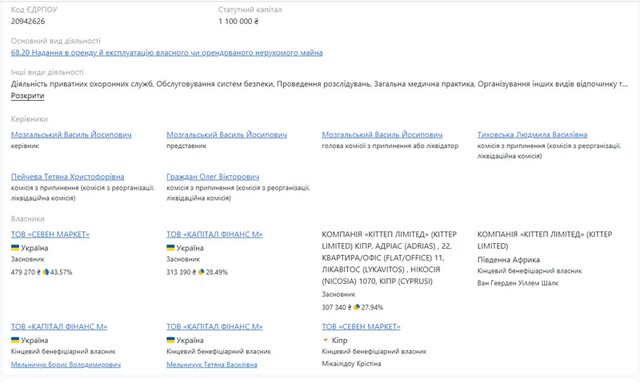Select the ЄДРПОУ code 20942626
This screenshot has width=640, height=383.
point(28,21)
